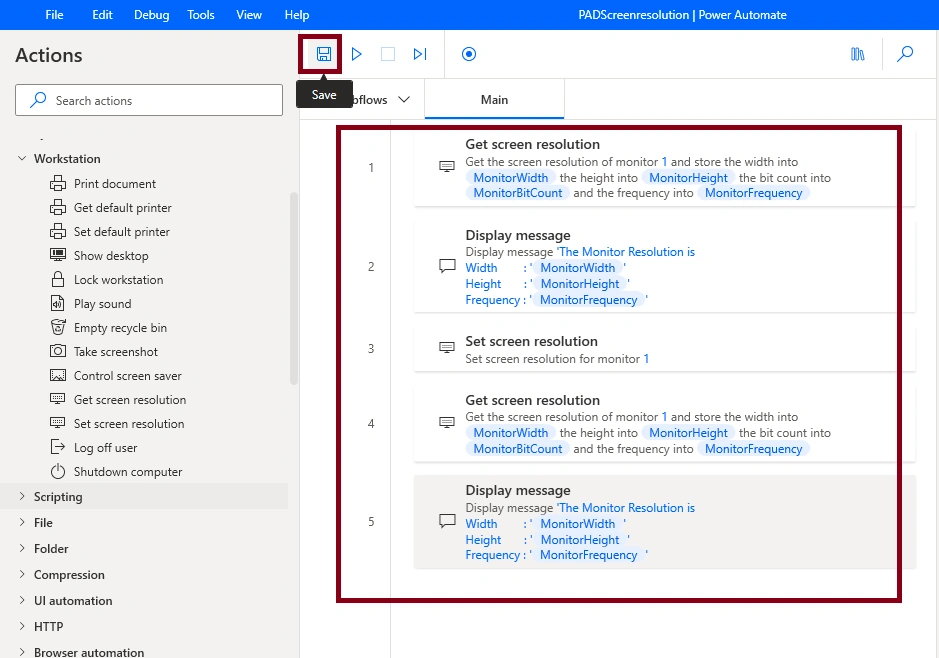Click the Lock workstation action label
Screen dimensions: 939x658
(x=119, y=280)
